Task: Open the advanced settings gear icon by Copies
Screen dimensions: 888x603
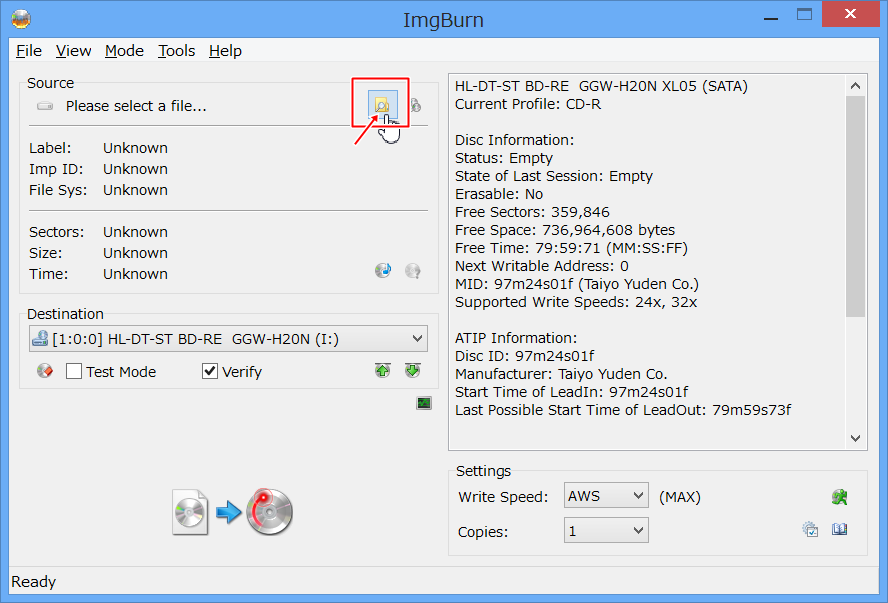Action: 810,529
